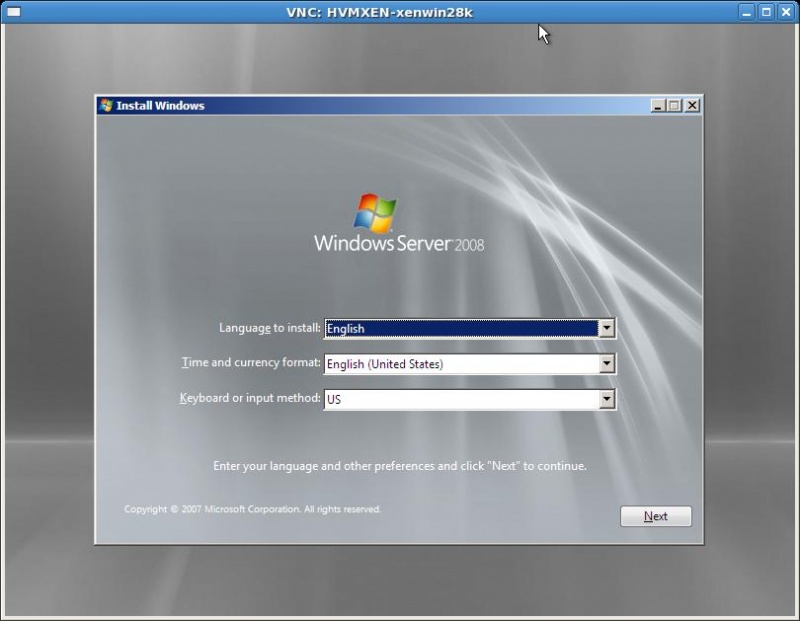The width and height of the screenshot is (800, 621).
Task: Expand the Time and currency format dropdown arrow
Action: pyautogui.click(x=606, y=364)
